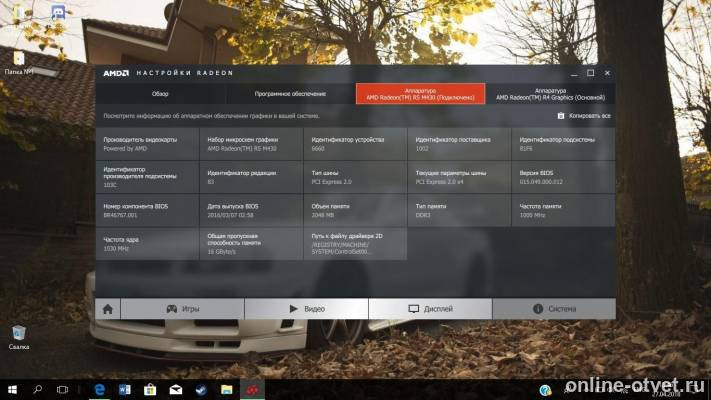Open the Mail app from taskbar

pyautogui.click(x=176, y=390)
